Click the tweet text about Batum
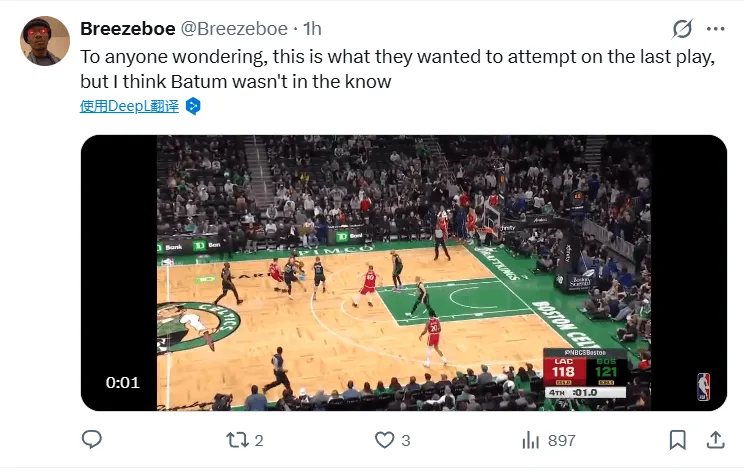This screenshot has height=474, width=744. pos(398,69)
